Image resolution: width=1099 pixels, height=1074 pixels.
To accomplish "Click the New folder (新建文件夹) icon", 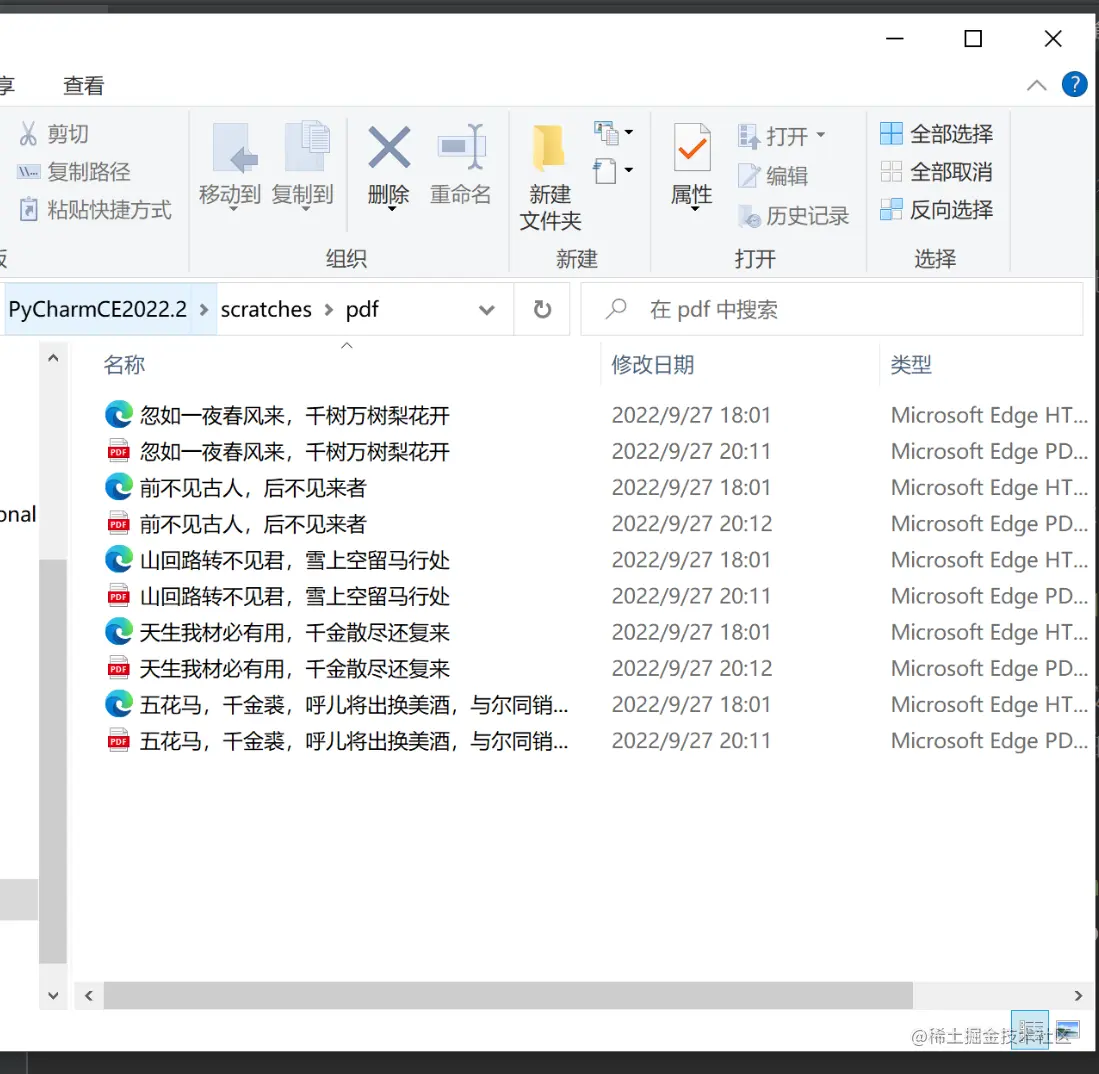I will coord(549,148).
